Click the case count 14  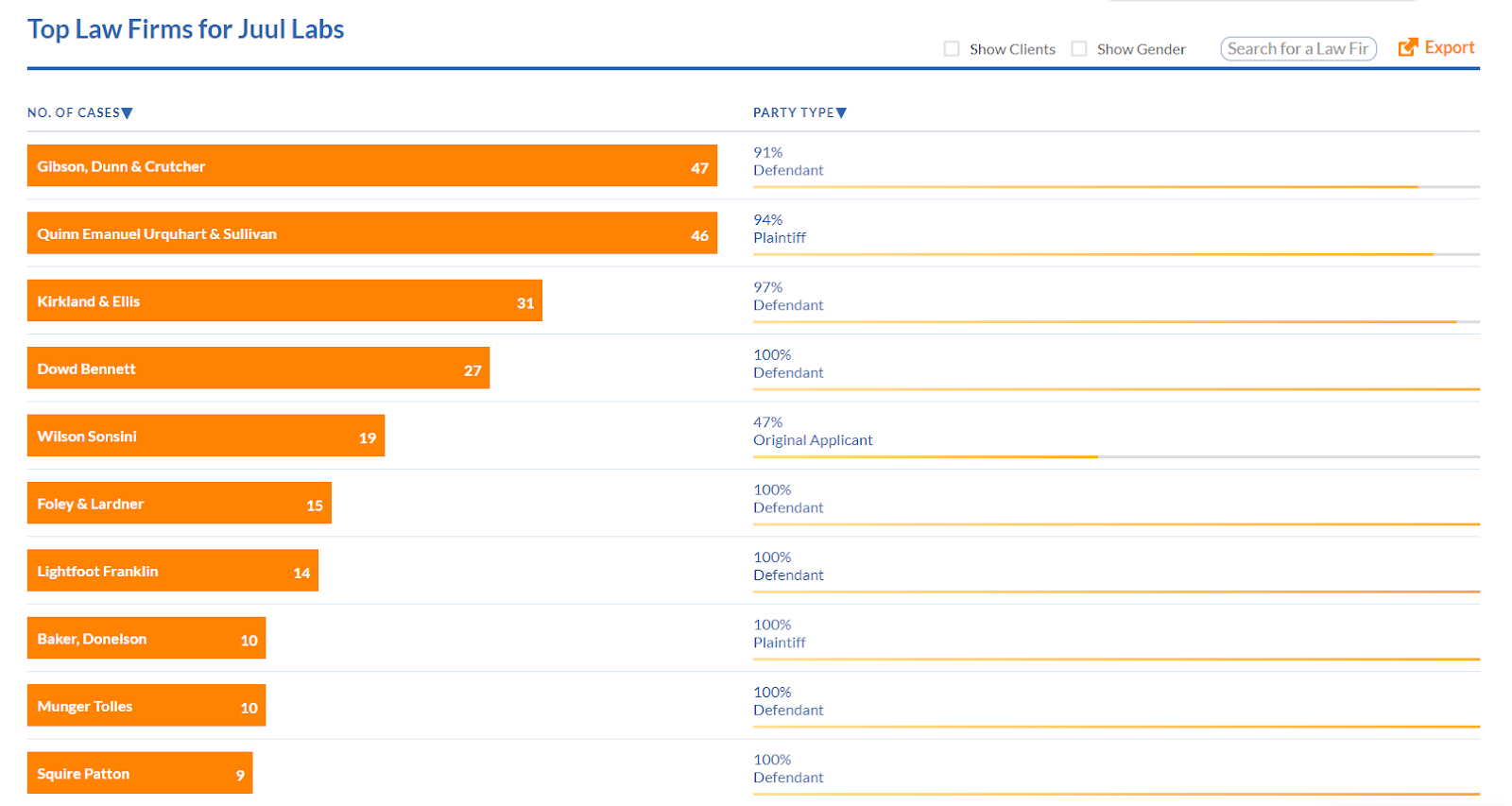[x=301, y=574]
